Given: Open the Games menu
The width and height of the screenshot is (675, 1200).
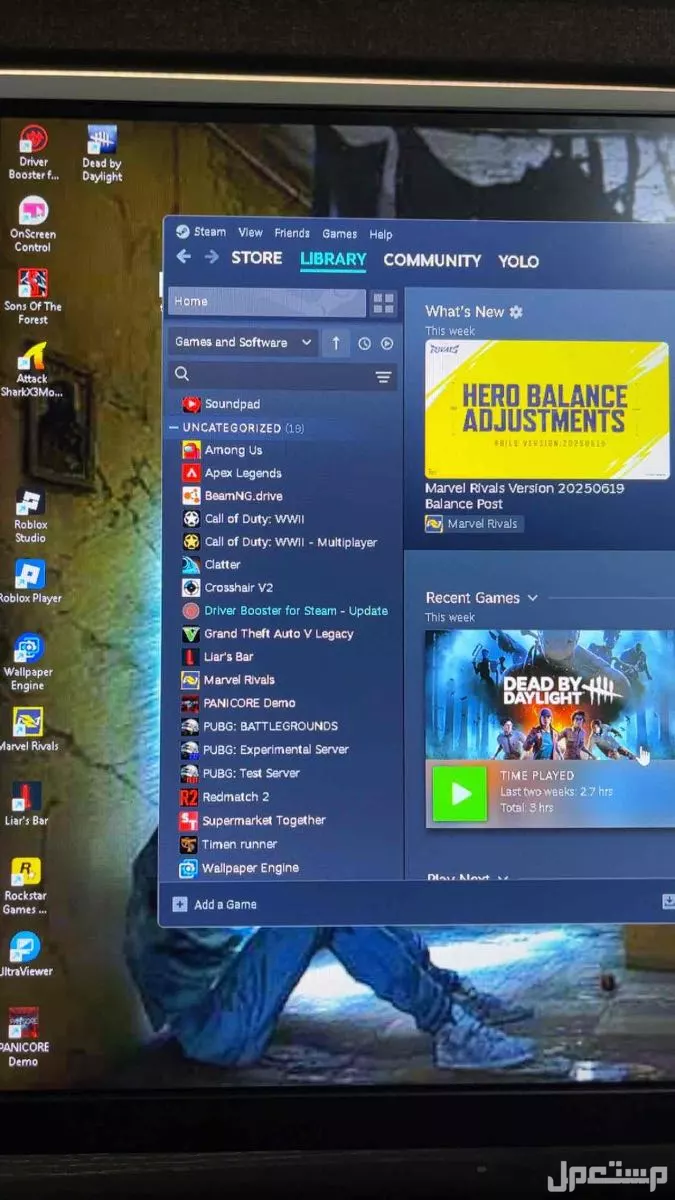Looking at the screenshot, I should pos(339,234).
